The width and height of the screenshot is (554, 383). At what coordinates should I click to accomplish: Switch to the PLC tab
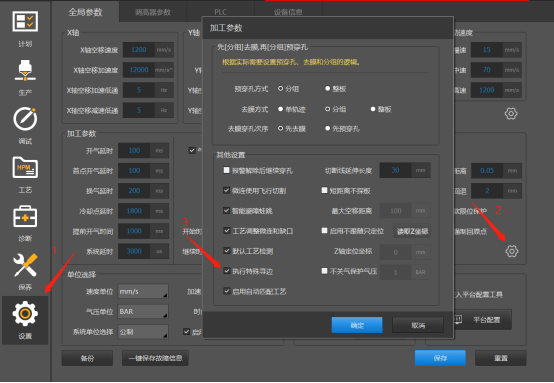220,12
